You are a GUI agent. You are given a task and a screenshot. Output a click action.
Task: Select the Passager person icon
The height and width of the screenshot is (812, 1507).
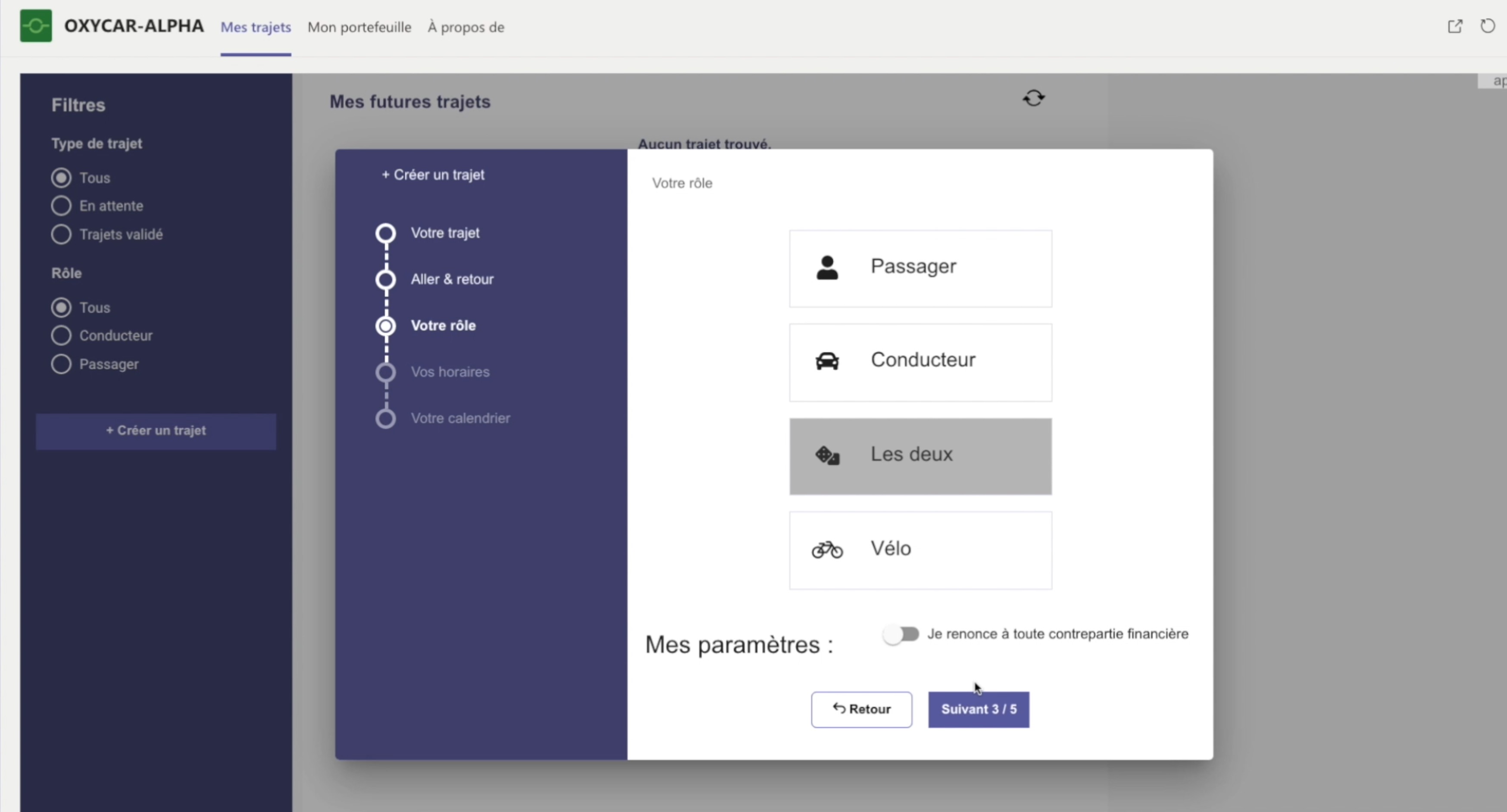click(x=827, y=268)
